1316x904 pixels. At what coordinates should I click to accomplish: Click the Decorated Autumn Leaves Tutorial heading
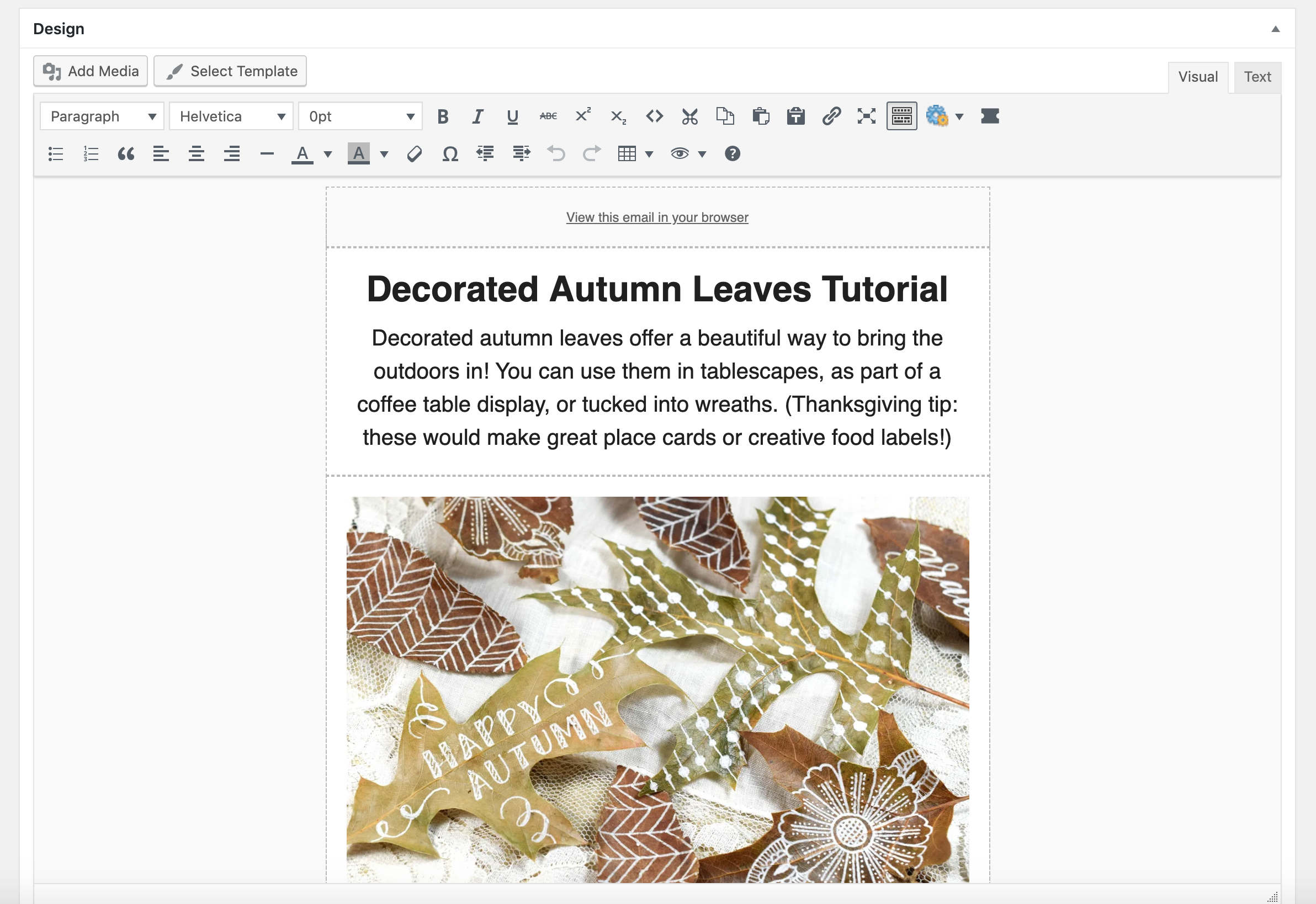(x=657, y=289)
